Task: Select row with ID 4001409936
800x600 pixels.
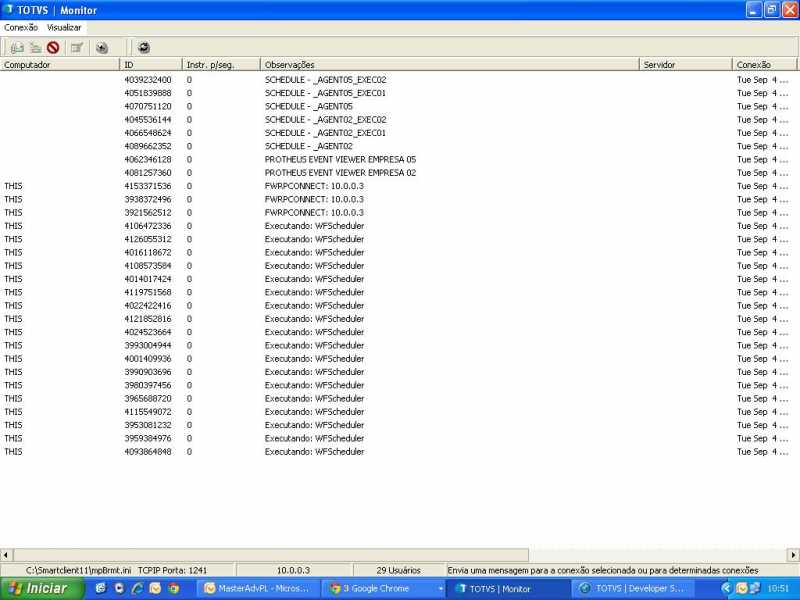Action: (398, 359)
